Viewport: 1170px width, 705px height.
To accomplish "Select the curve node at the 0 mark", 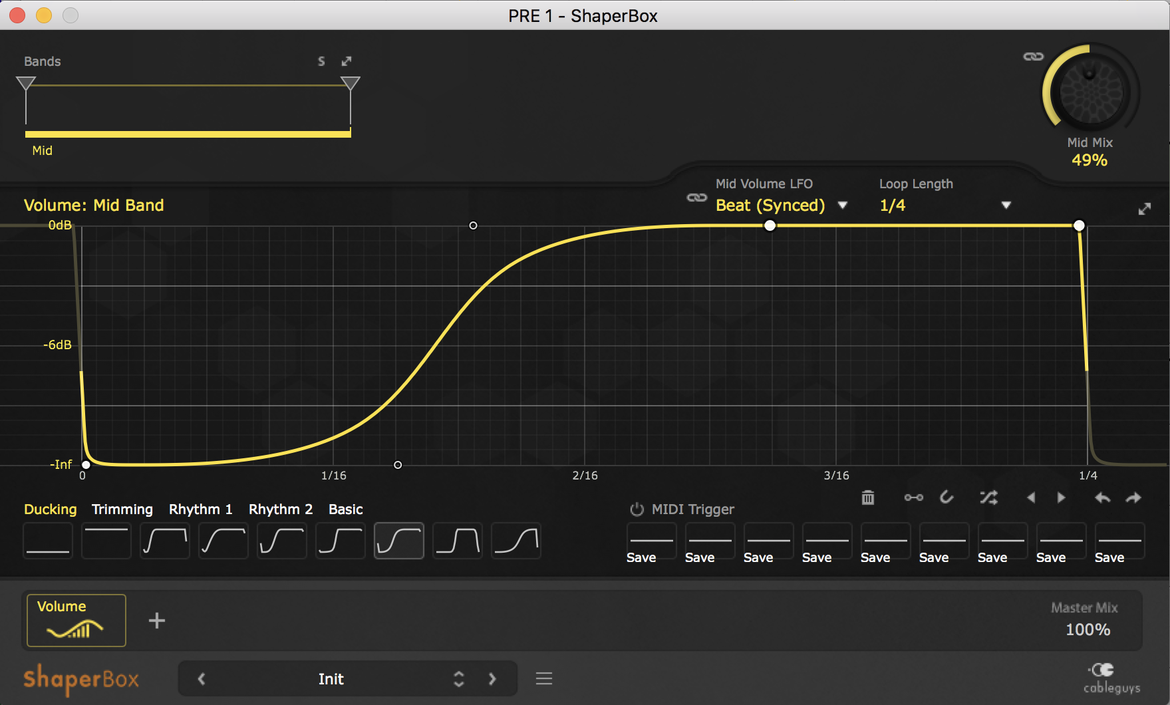I will coord(86,465).
